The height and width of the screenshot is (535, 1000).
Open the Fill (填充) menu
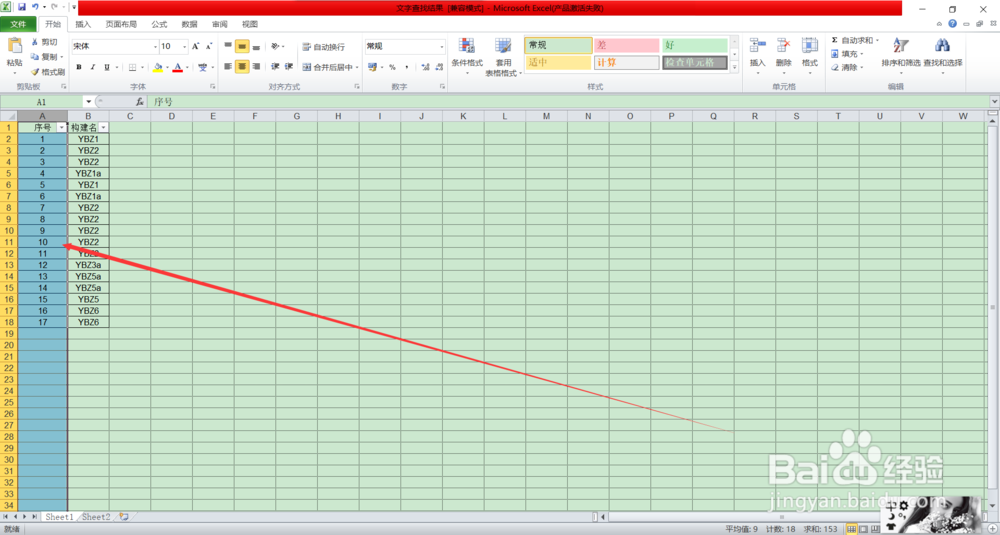[x=848, y=54]
